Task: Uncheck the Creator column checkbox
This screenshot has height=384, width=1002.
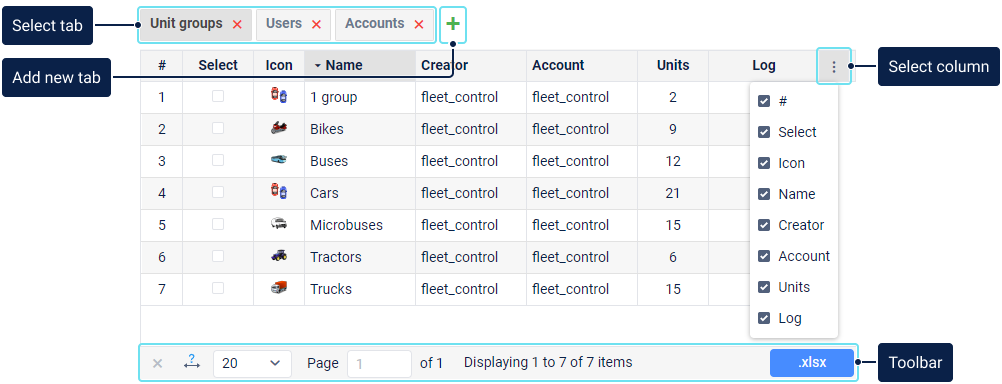Action: click(764, 225)
